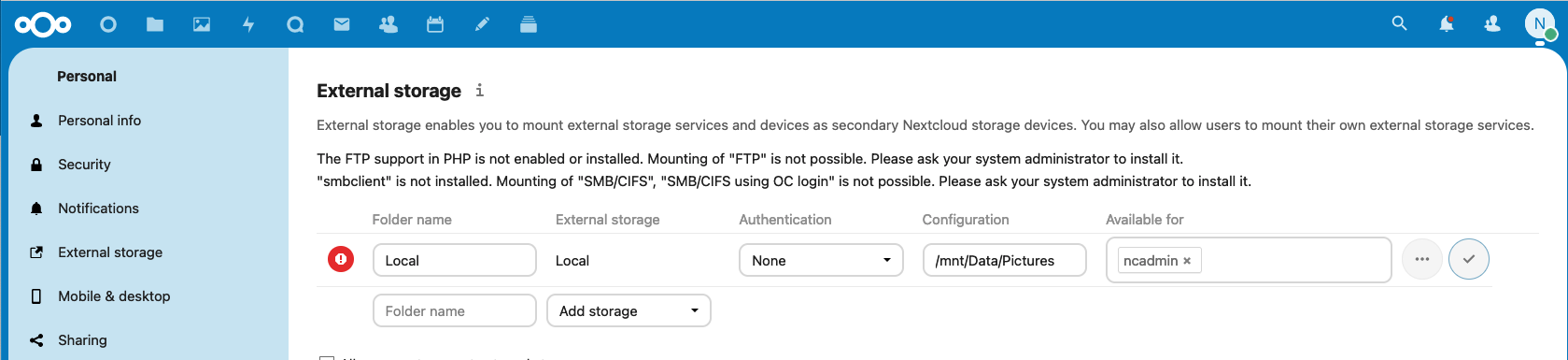Open the Contacts app icon
This screenshot has width=1568, height=360.
pos(388,24)
